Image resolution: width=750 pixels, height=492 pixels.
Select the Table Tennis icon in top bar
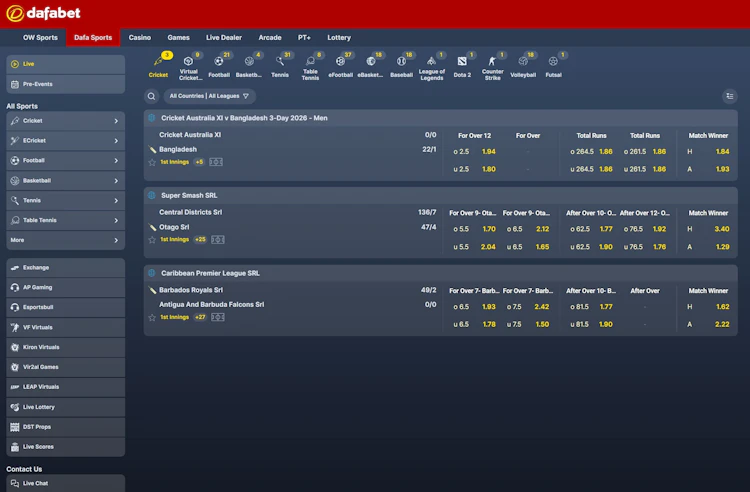coord(310,66)
